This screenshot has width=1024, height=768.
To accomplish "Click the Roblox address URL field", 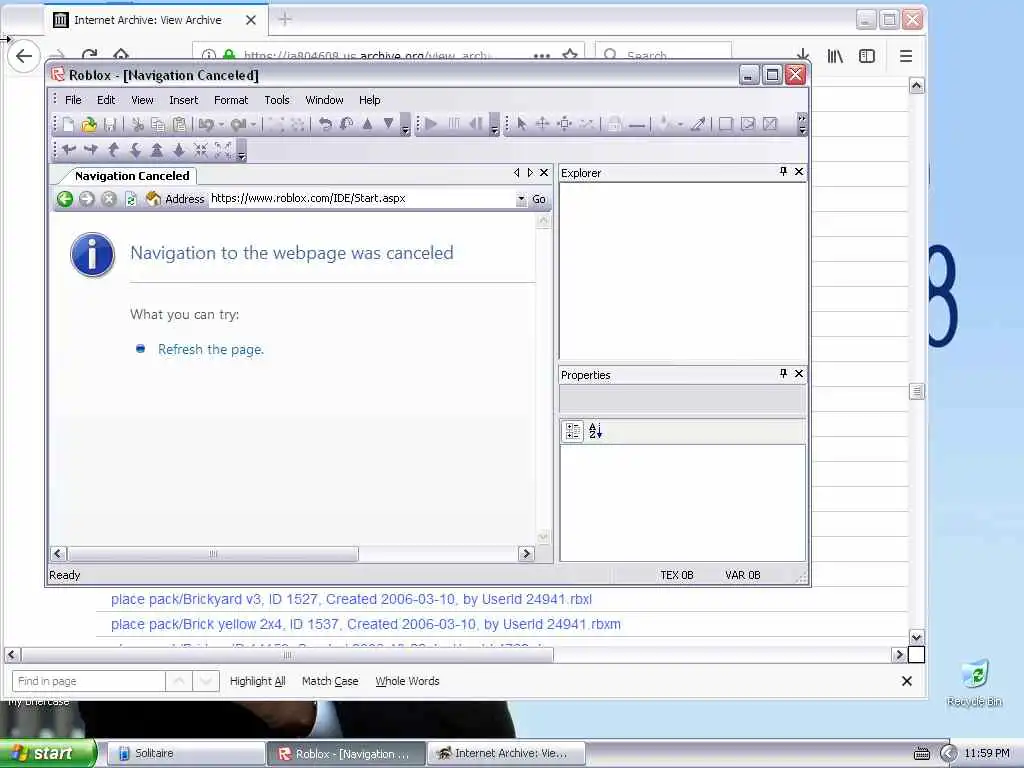I will pyautogui.click(x=362, y=199).
